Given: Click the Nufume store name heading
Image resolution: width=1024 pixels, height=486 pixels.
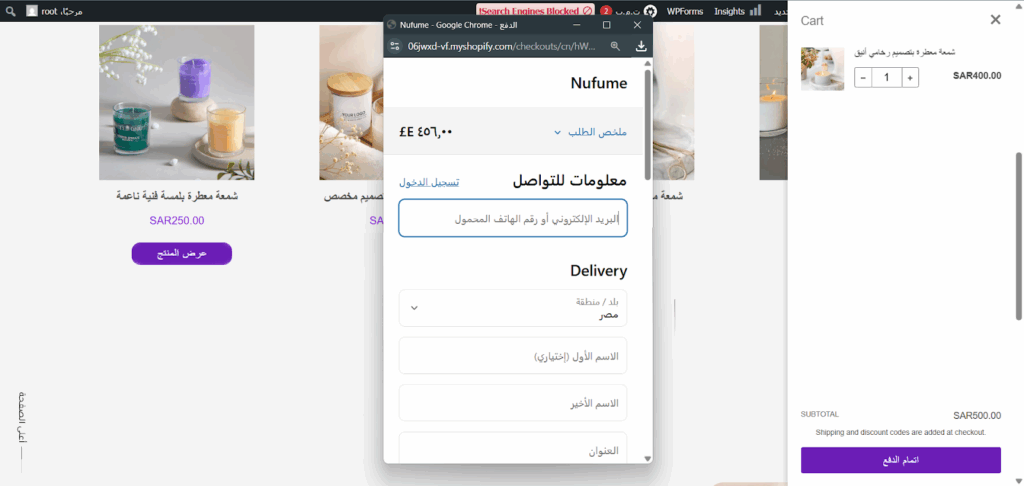Looking at the screenshot, I should click(x=599, y=83).
